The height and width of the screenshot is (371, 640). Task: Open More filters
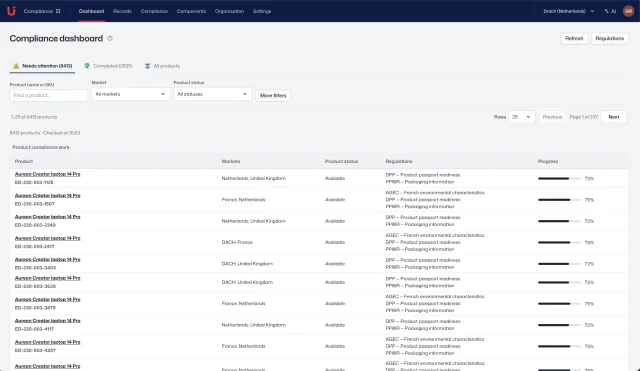(273, 96)
